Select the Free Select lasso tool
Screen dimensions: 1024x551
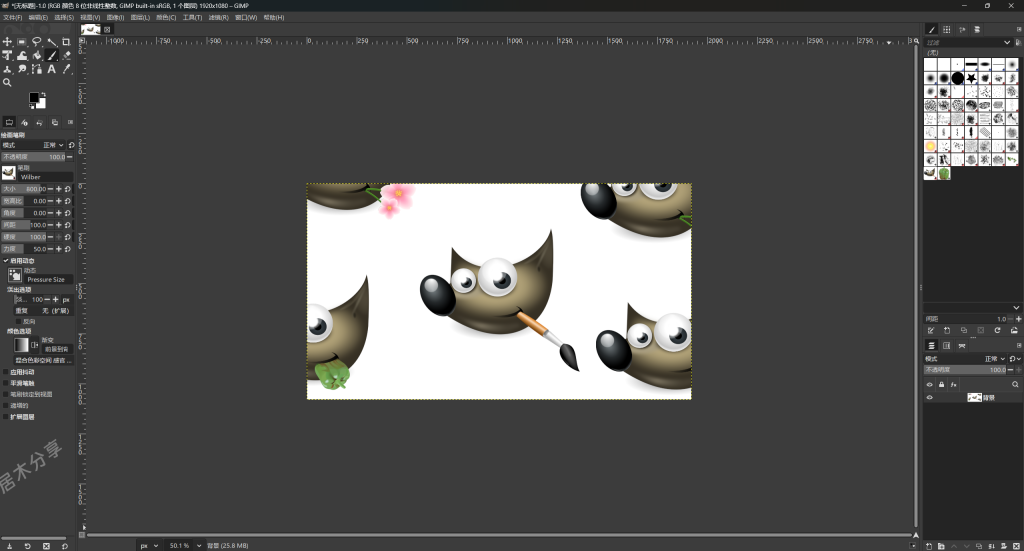[x=37, y=42]
